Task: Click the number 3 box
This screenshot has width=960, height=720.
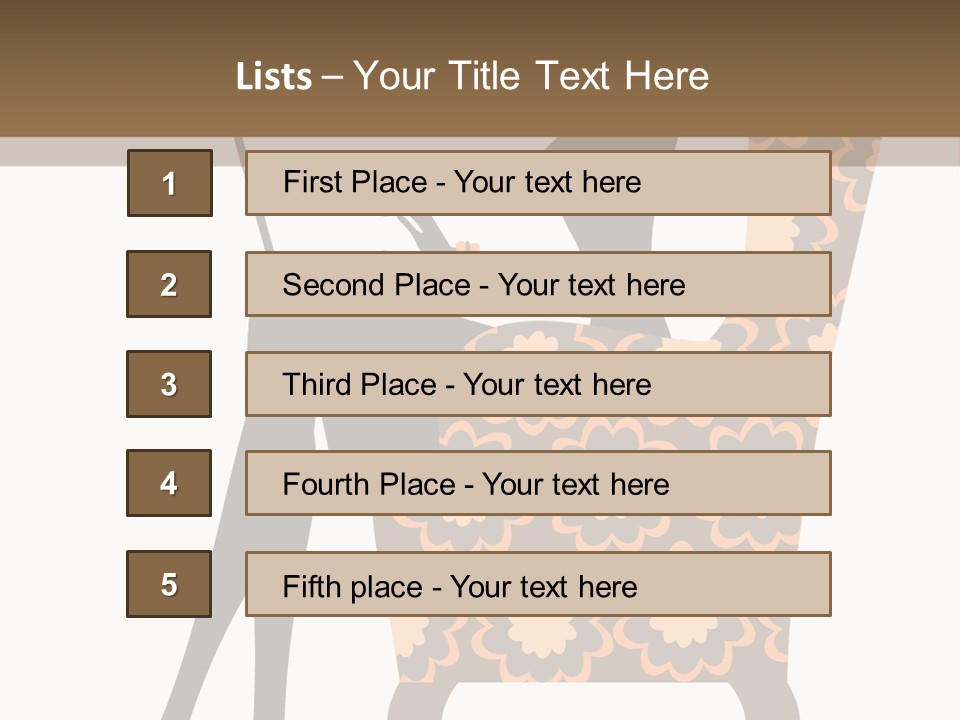Action: [169, 384]
